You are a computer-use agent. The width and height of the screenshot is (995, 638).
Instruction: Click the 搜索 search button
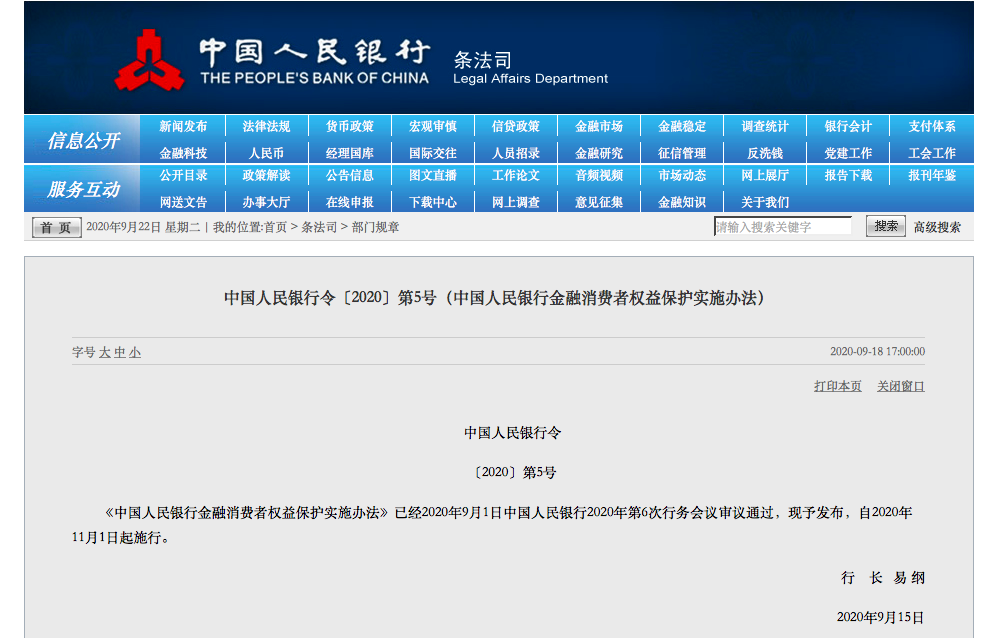click(x=886, y=226)
